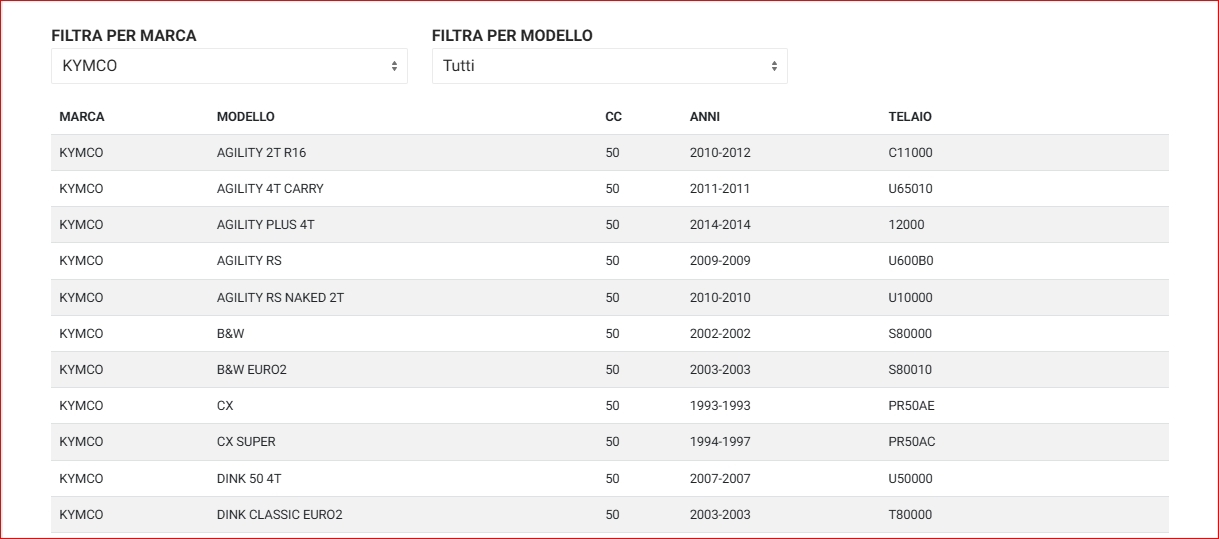Click the MARCA column header
The image size is (1219, 539).
pos(82,117)
